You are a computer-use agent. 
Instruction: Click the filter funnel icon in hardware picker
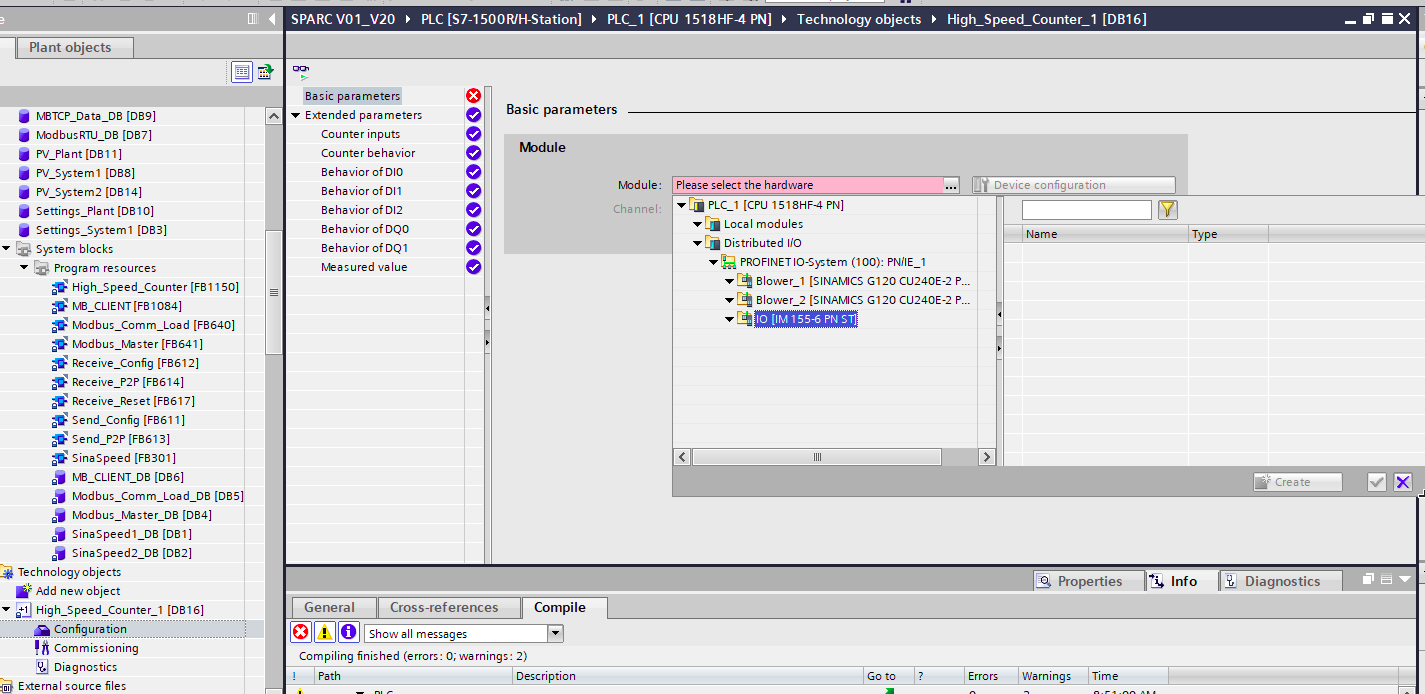tap(1167, 210)
